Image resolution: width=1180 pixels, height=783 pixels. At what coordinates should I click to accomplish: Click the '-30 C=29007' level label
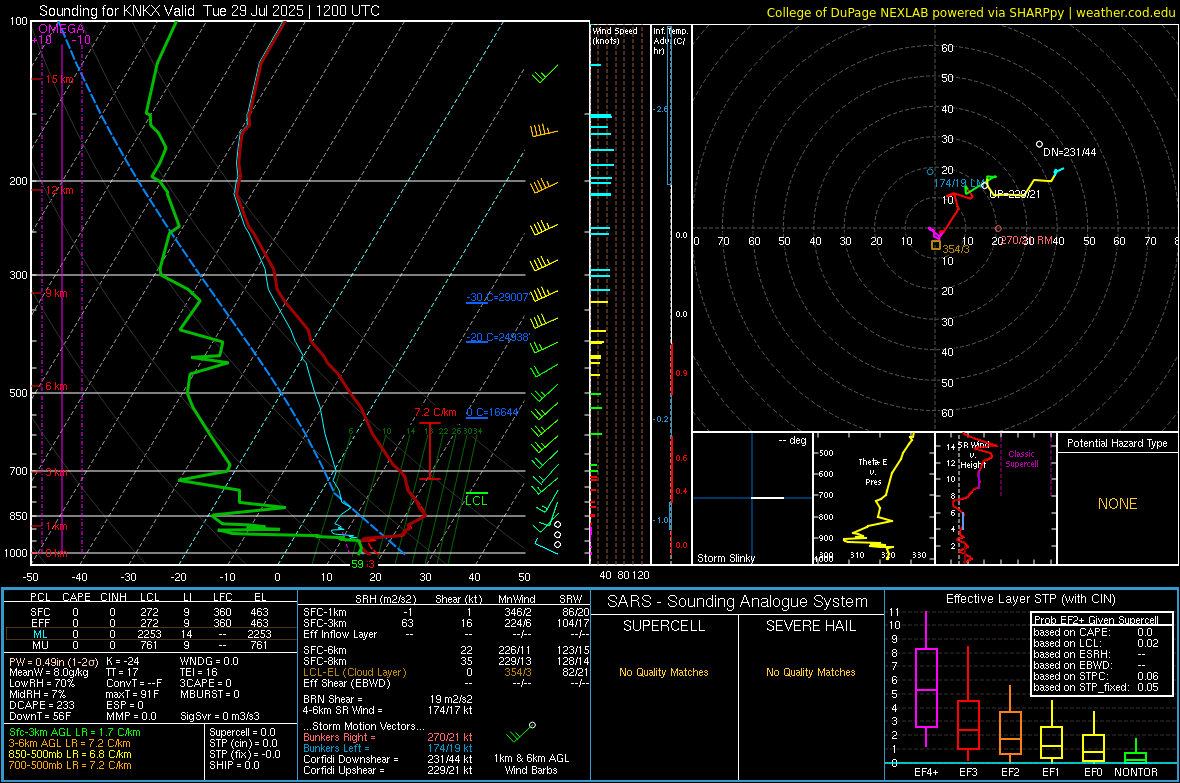(497, 297)
